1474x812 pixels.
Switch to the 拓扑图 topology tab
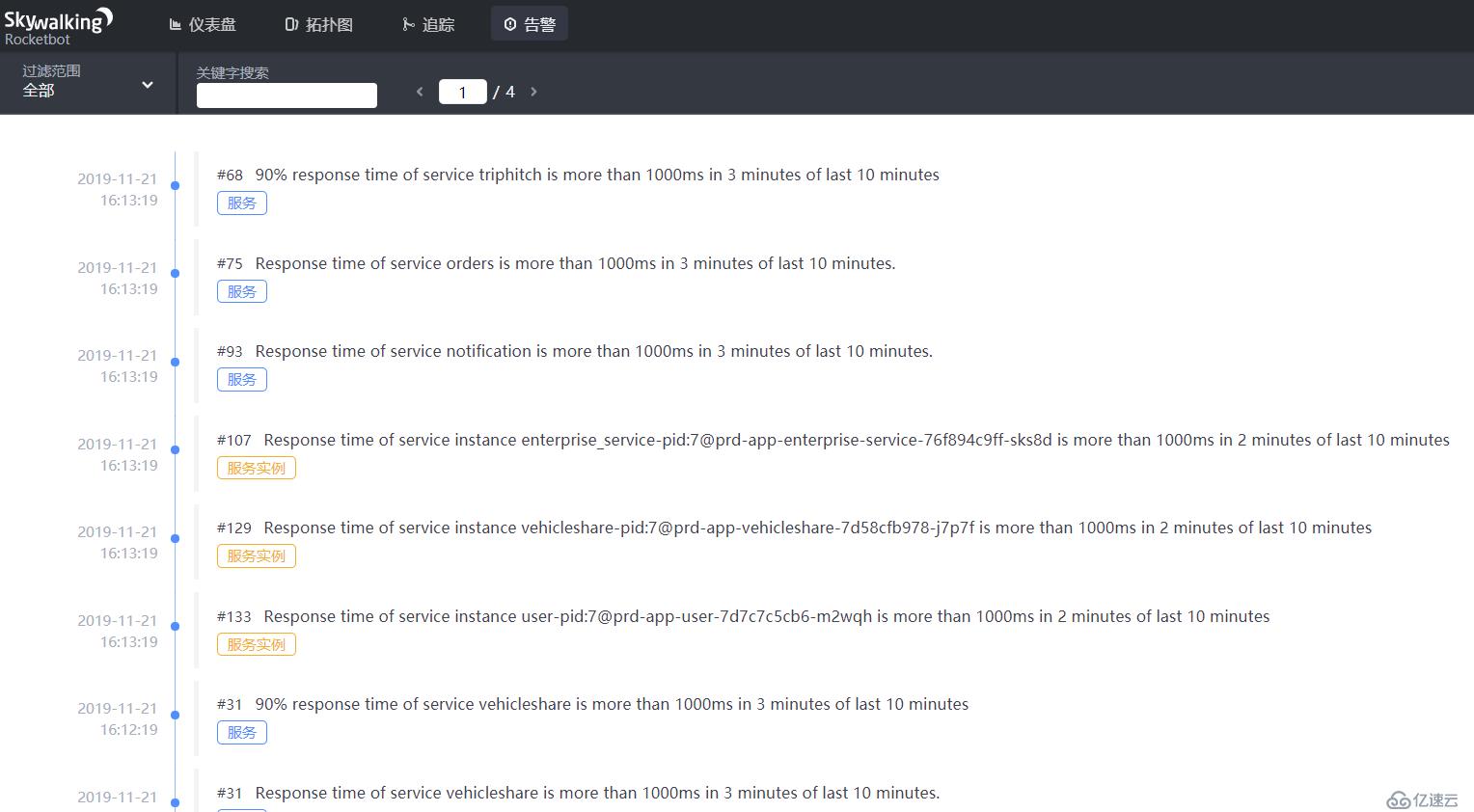pos(319,24)
